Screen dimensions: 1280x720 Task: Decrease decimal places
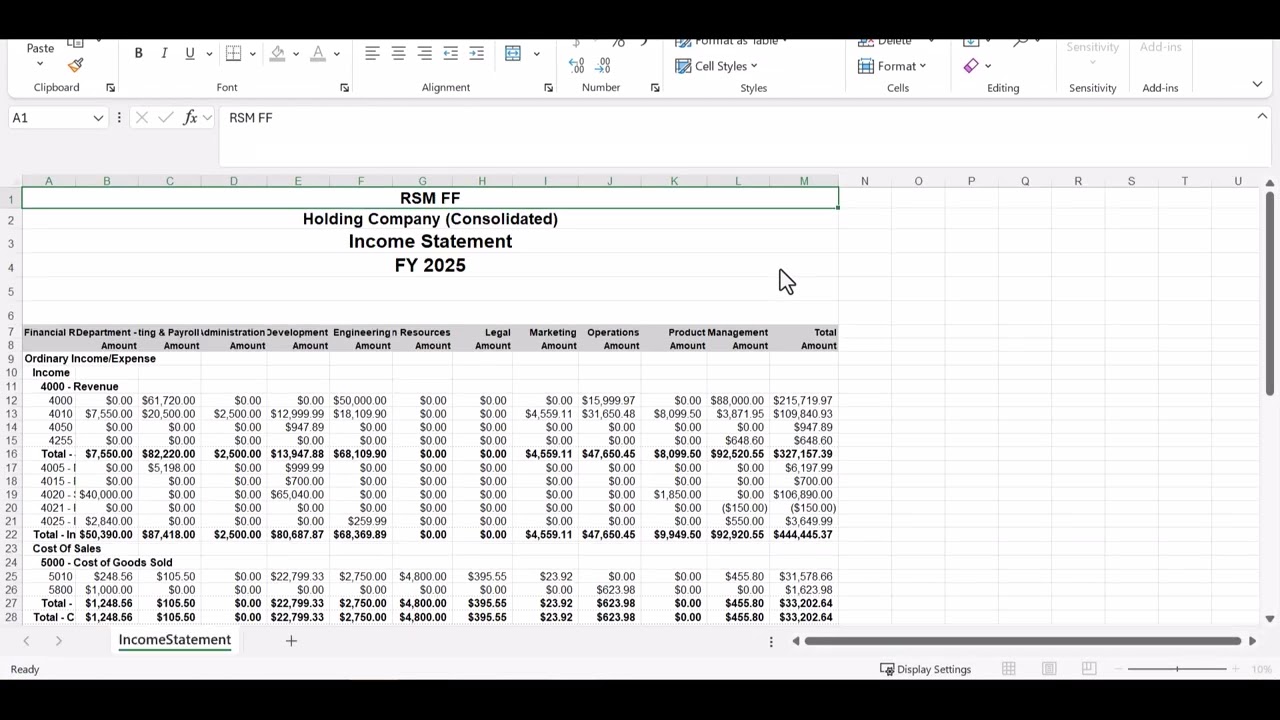[603, 65]
